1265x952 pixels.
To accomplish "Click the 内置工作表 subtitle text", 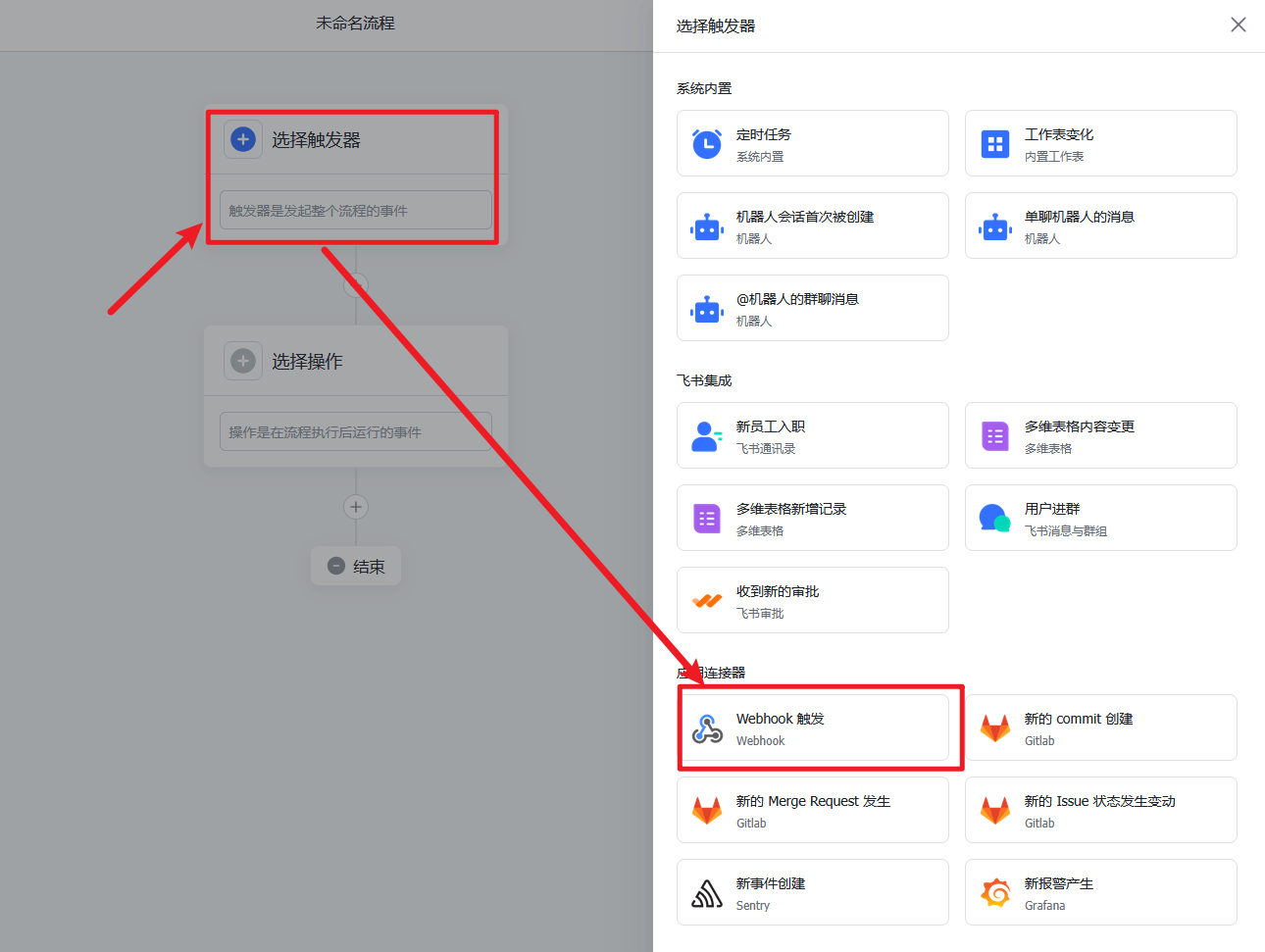I will point(1054,156).
